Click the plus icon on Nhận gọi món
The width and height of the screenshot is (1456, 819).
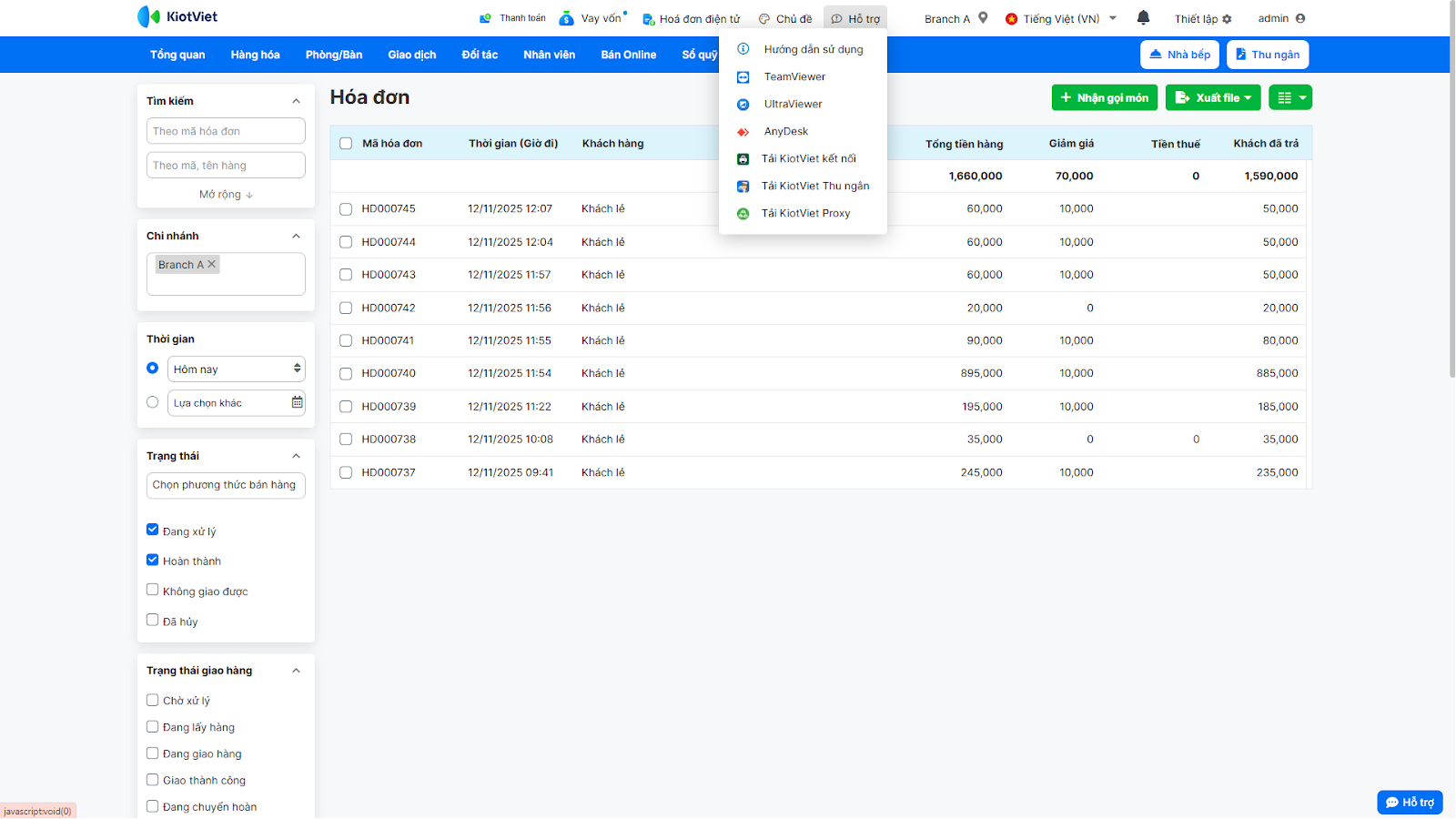pos(1066,97)
